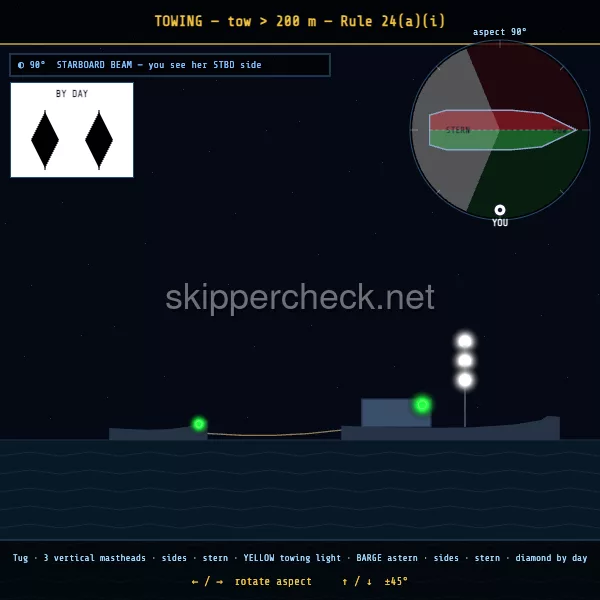Click 'BARGE astern' in the caption
The image size is (600, 600).
click(x=387, y=558)
